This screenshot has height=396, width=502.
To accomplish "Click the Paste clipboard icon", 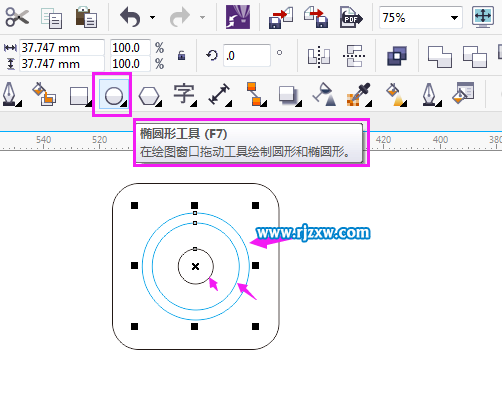I will 86,17.
